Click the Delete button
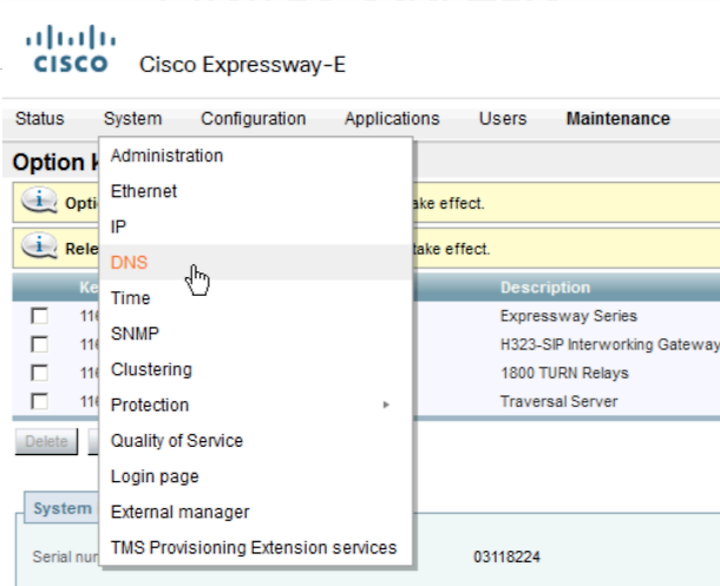 46,441
